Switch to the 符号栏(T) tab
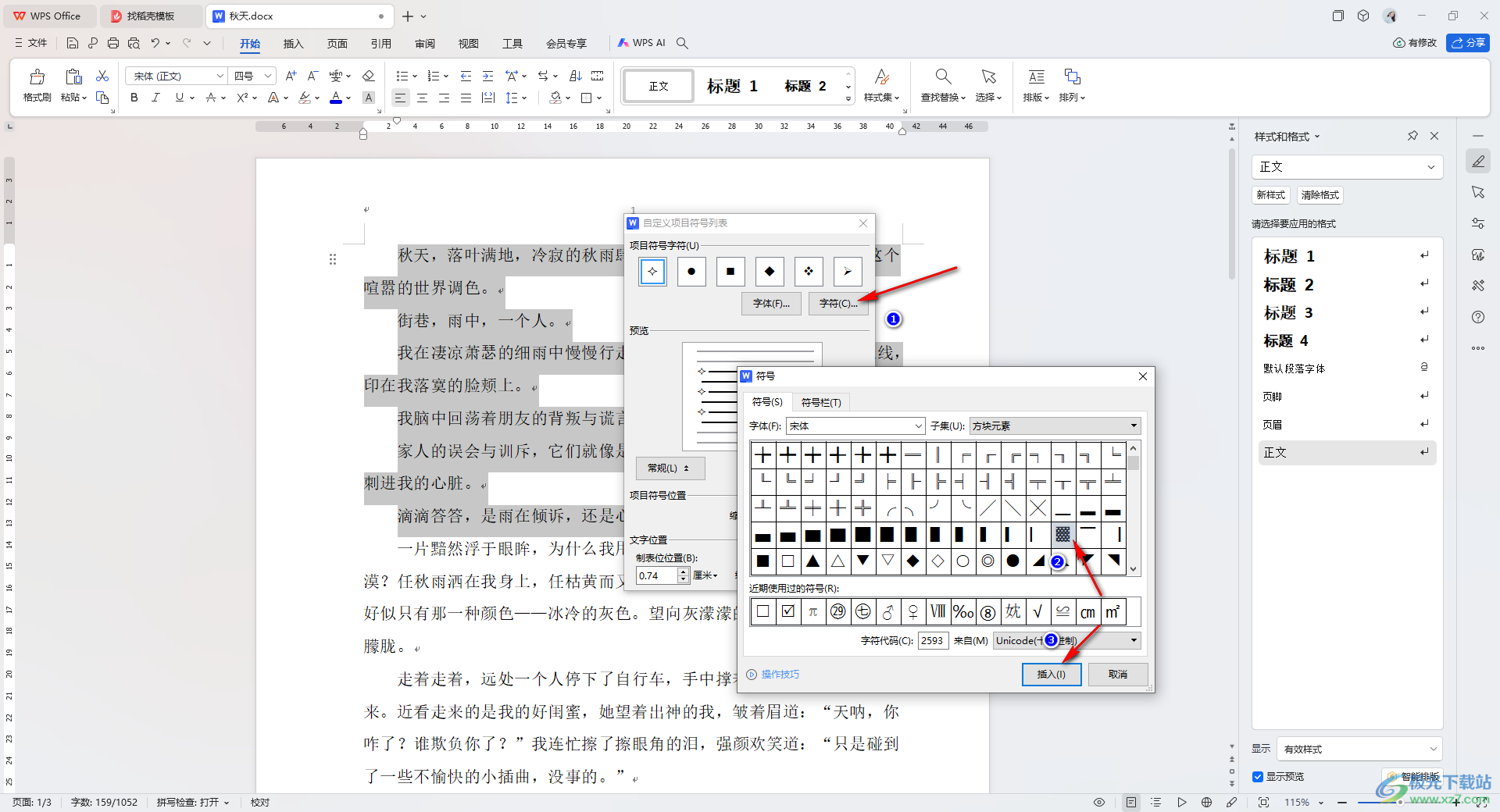This screenshot has width=1500, height=812. pos(820,402)
